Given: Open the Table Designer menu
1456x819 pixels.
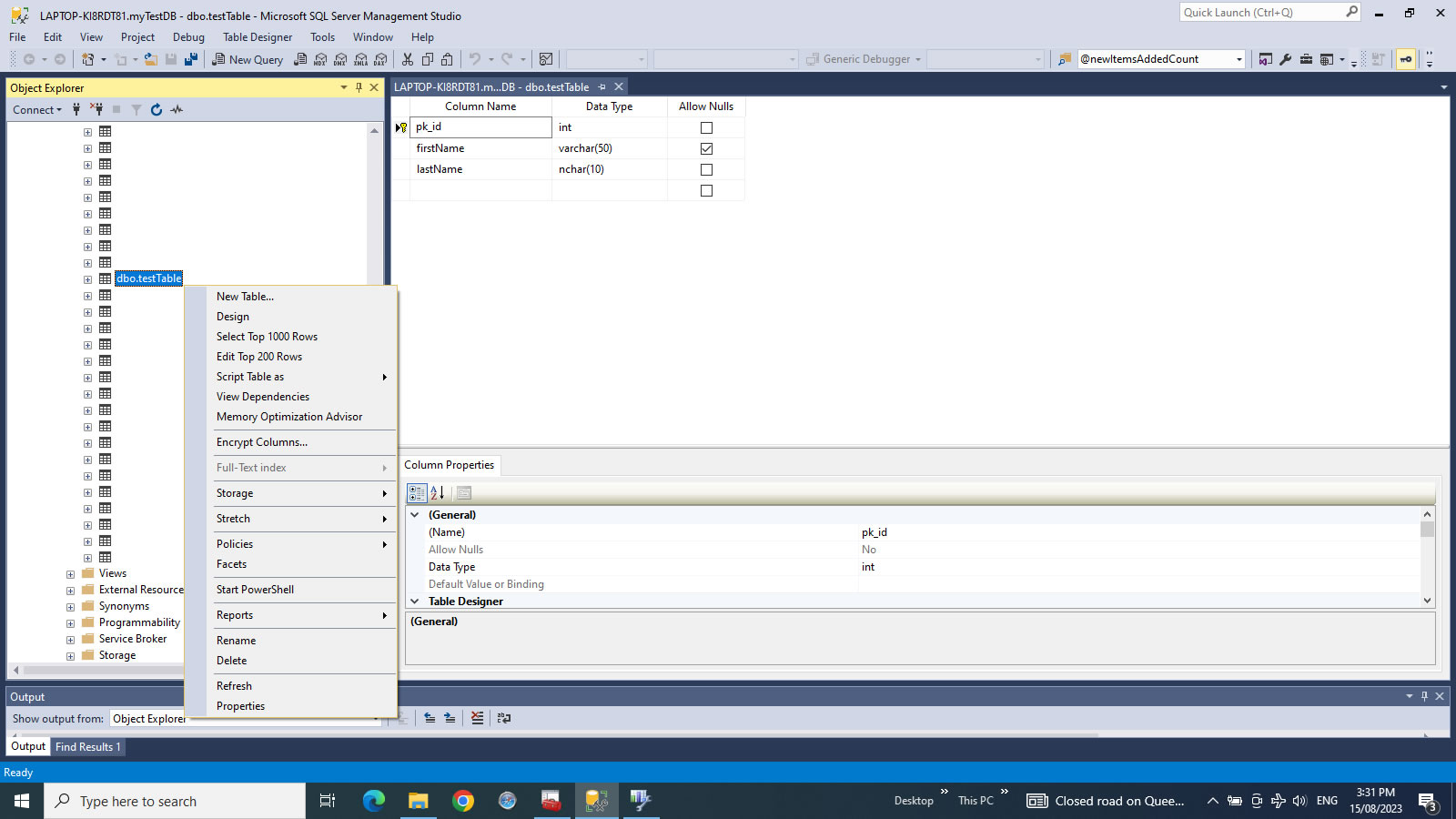Looking at the screenshot, I should point(258,37).
